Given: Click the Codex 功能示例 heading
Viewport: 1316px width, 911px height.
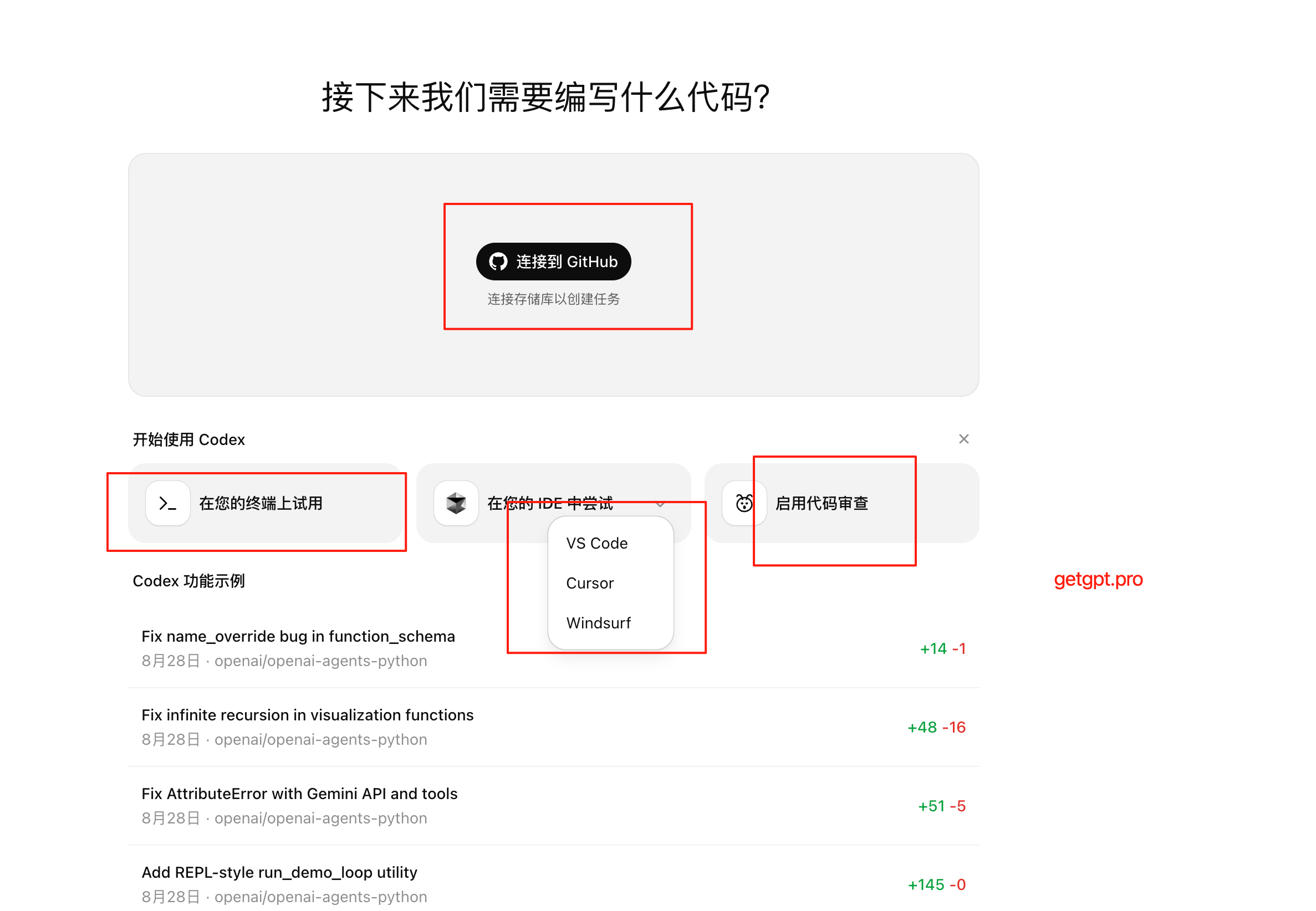Looking at the screenshot, I should click(188, 581).
